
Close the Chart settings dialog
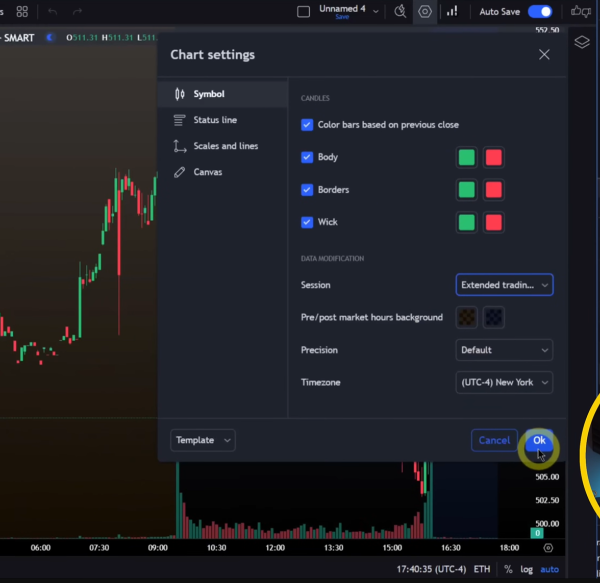point(544,55)
